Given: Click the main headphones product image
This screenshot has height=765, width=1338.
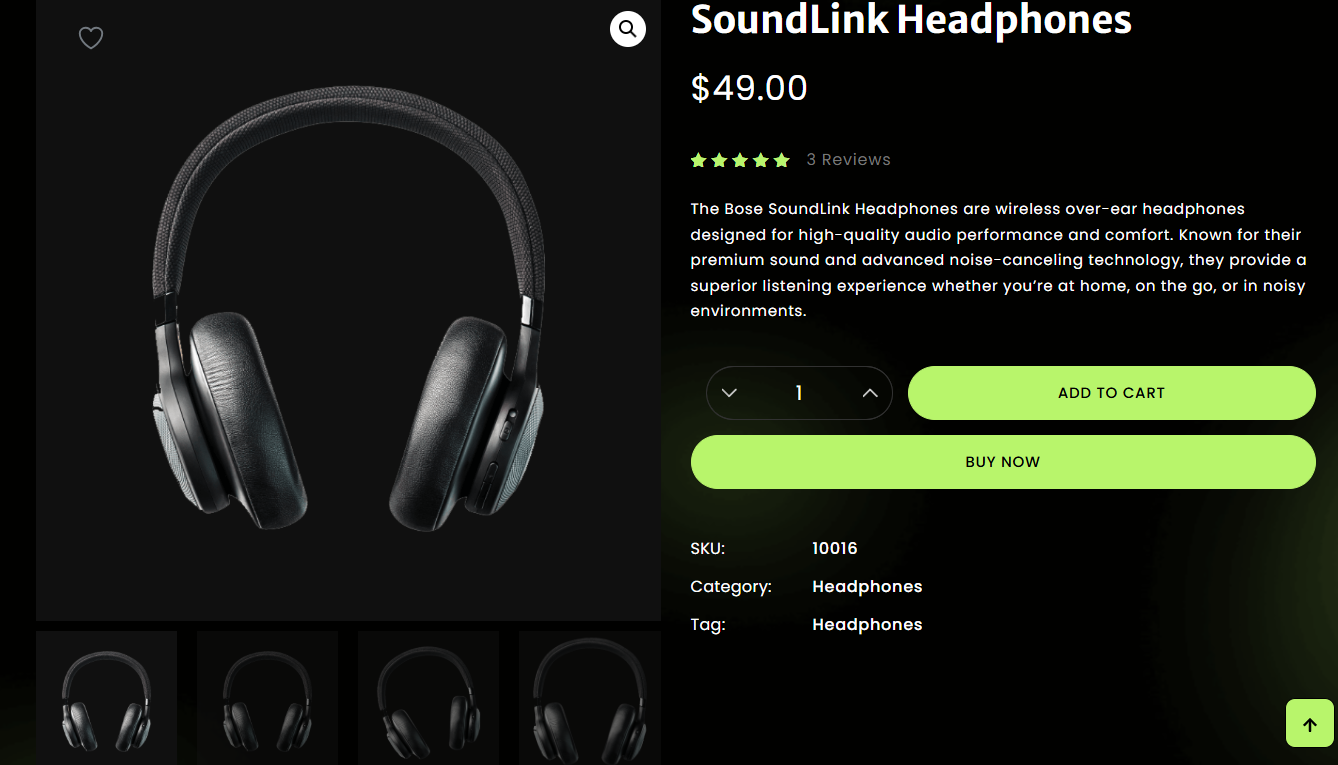Looking at the screenshot, I should (348, 310).
